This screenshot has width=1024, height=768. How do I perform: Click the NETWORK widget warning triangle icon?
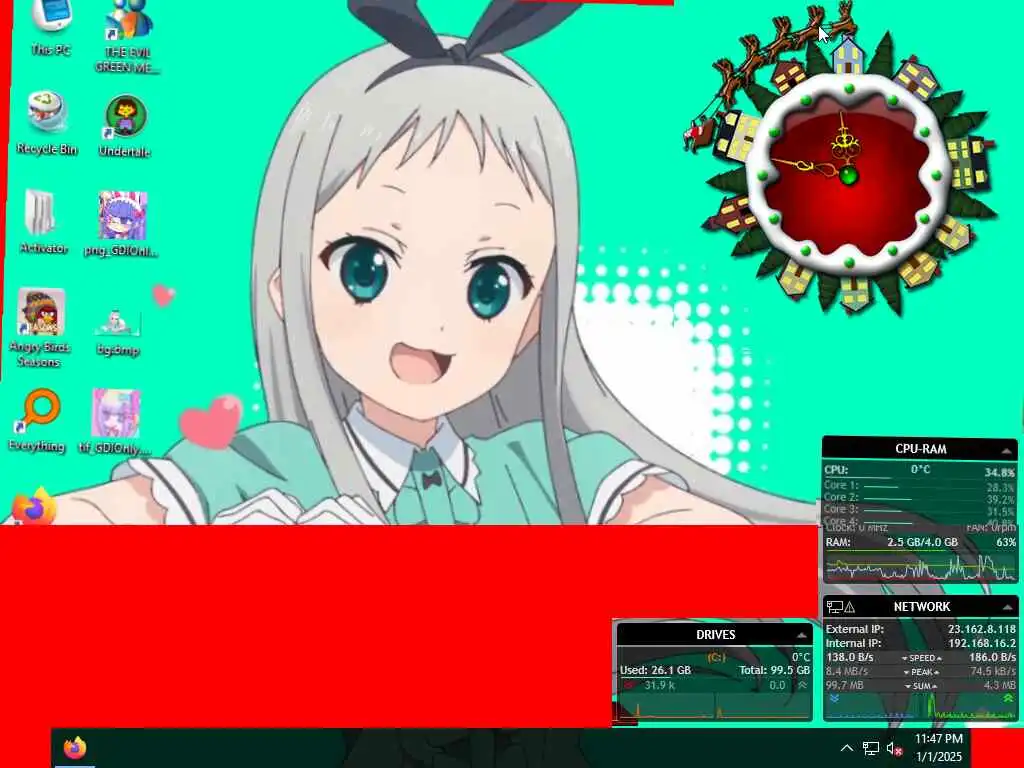pyautogui.click(x=850, y=607)
